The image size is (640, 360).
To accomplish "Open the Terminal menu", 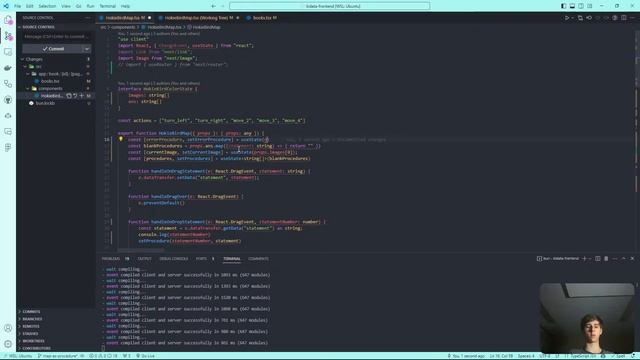I will (107, 6).
